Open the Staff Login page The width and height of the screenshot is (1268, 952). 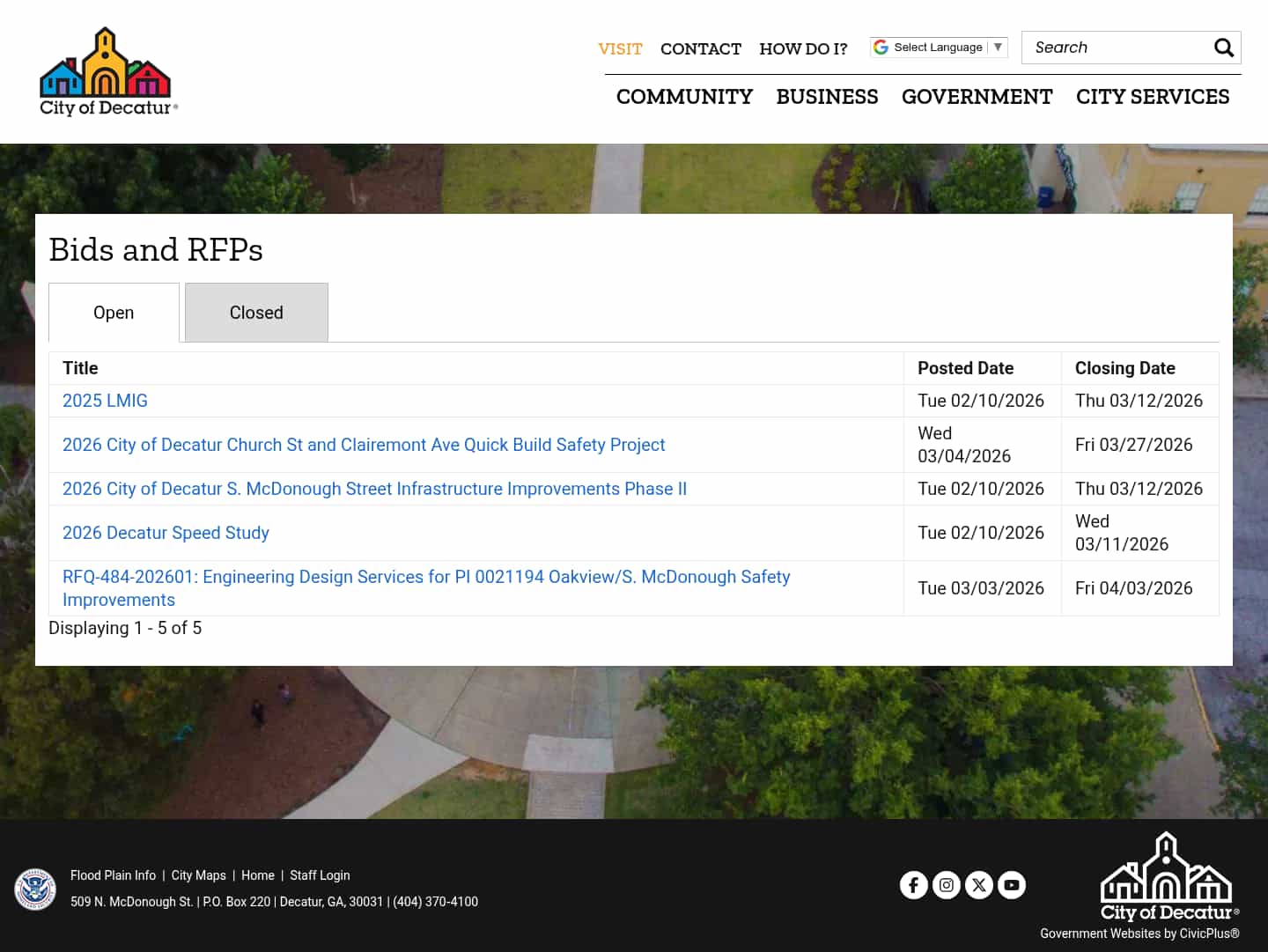pyautogui.click(x=320, y=875)
